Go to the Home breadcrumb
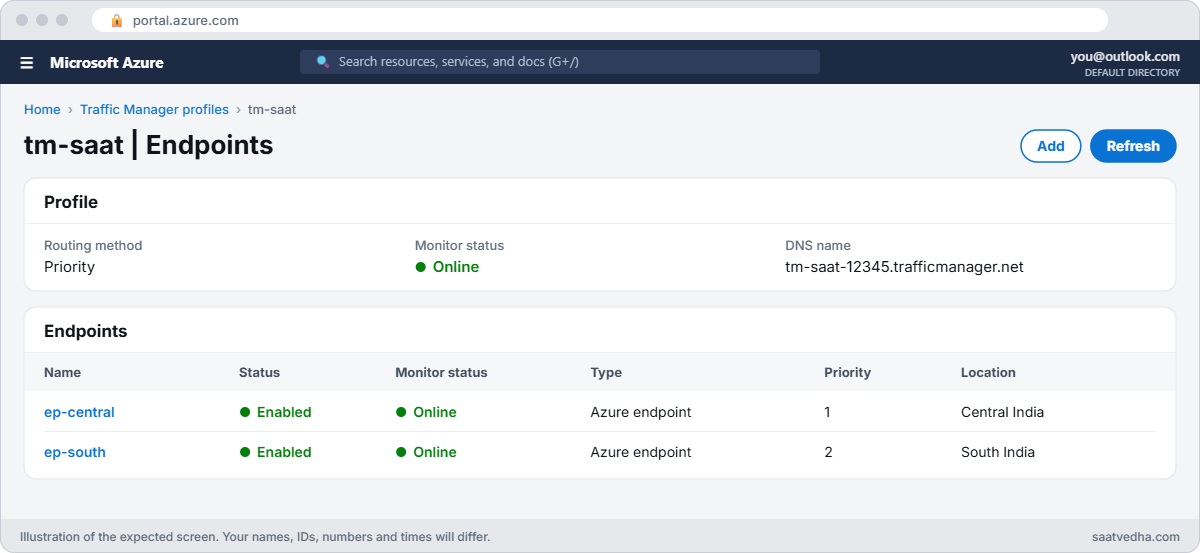The height and width of the screenshot is (553, 1200). (x=42, y=110)
